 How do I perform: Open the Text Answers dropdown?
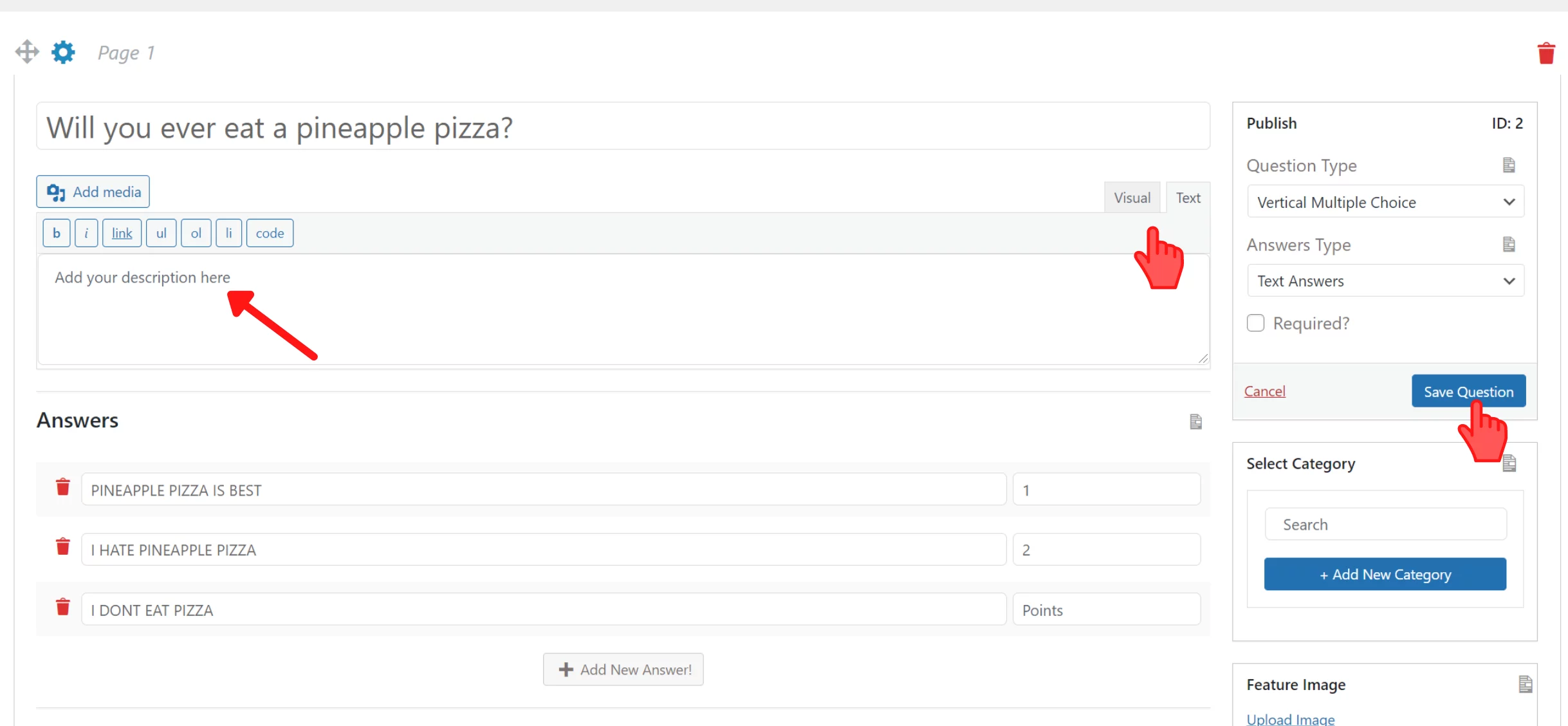tap(1385, 281)
